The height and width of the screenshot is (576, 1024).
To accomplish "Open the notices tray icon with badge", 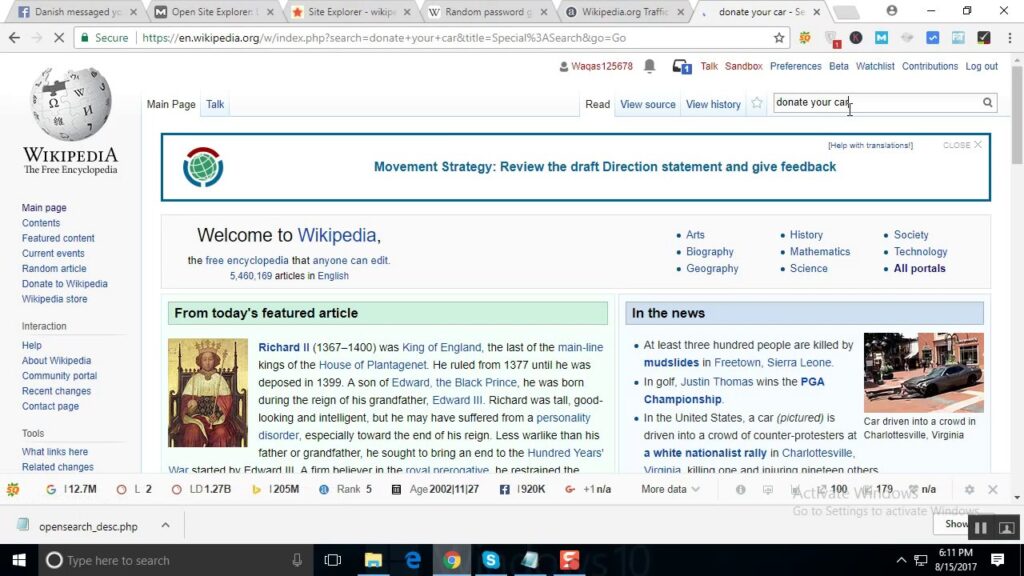I will (x=682, y=67).
